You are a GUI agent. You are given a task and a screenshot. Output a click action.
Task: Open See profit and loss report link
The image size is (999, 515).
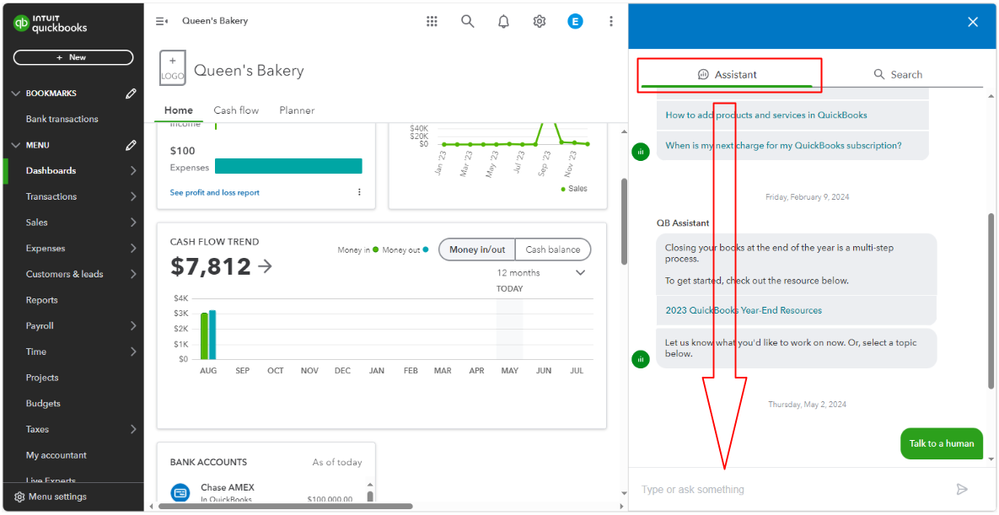(214, 192)
